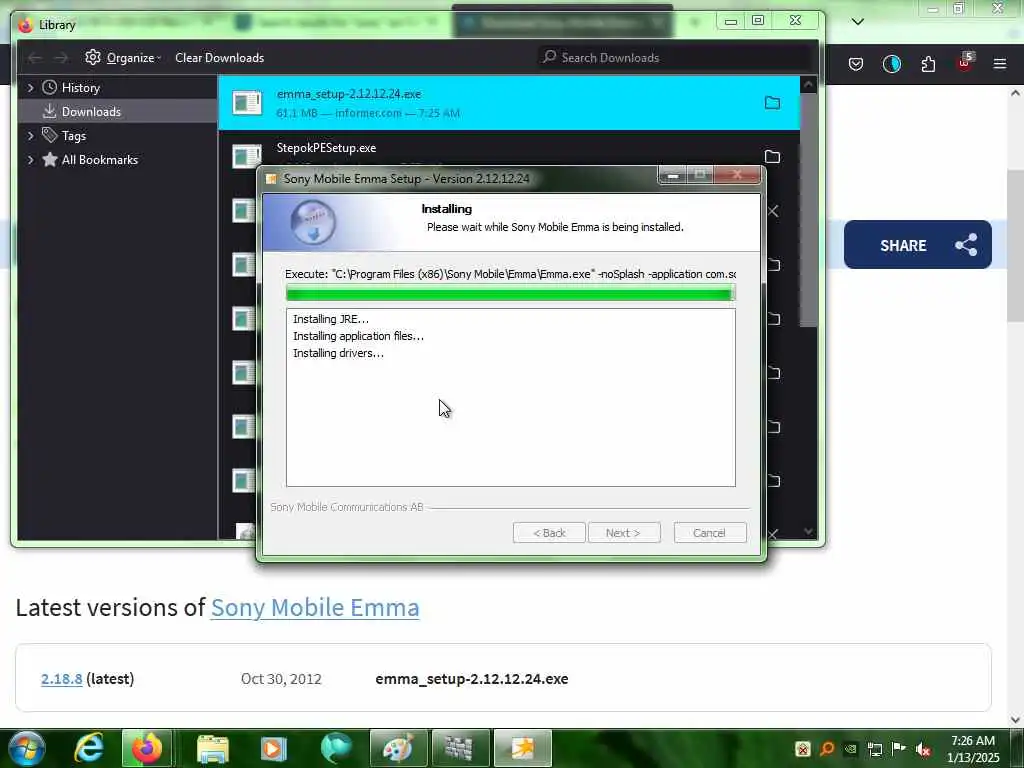Select History in the Library sidebar
This screenshot has width=1024, height=768.
click(80, 88)
